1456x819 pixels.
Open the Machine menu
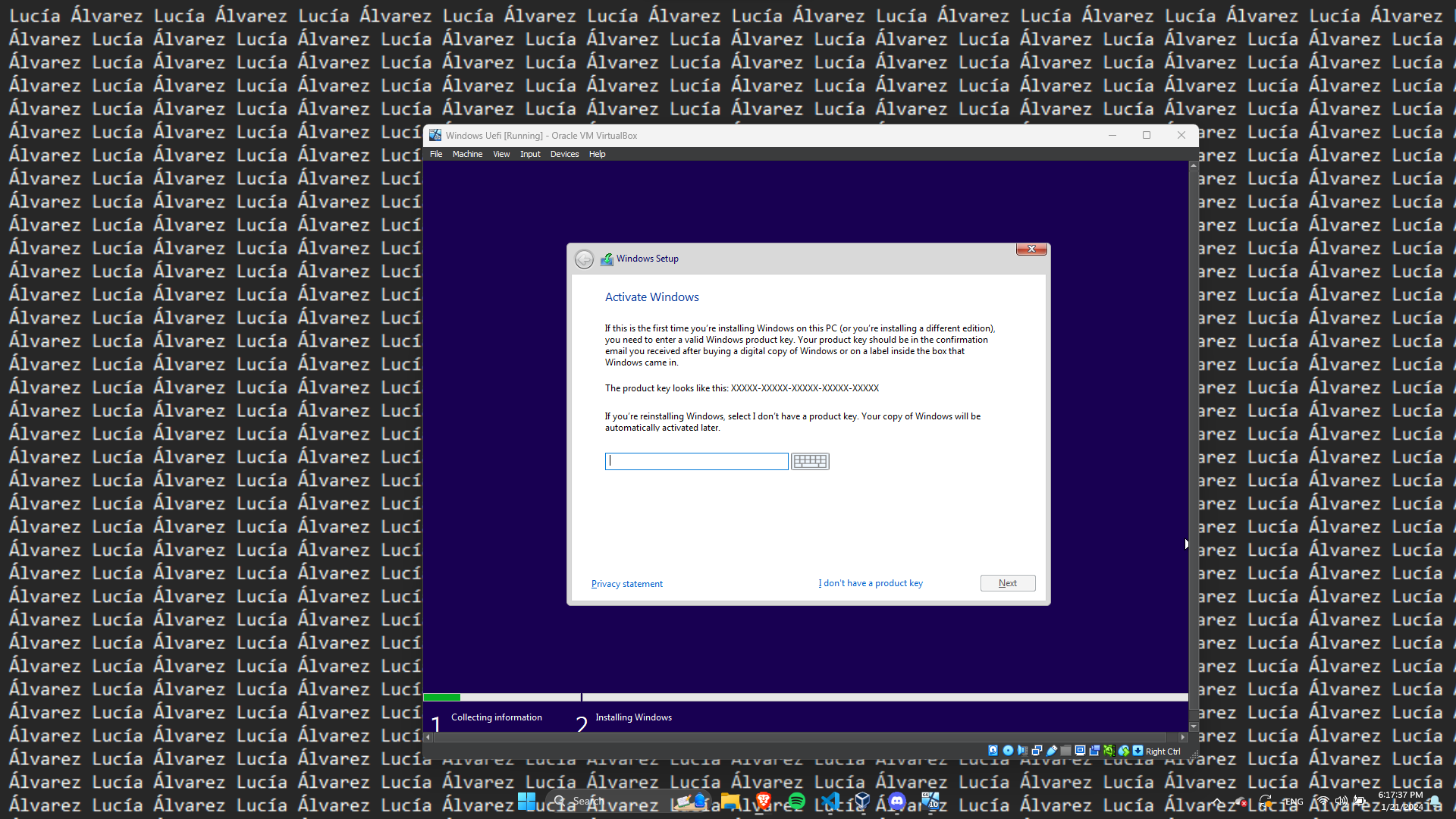(467, 154)
